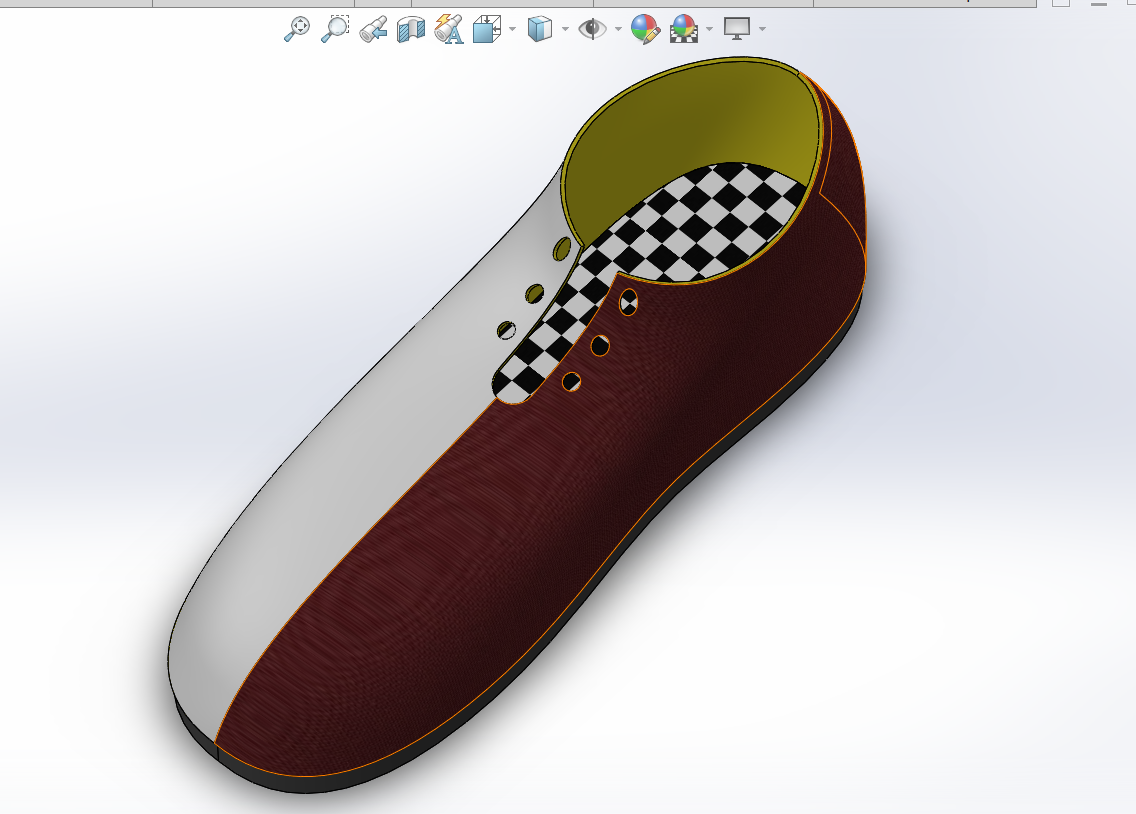Expand the Display Style dropdown arrow

coord(565,30)
